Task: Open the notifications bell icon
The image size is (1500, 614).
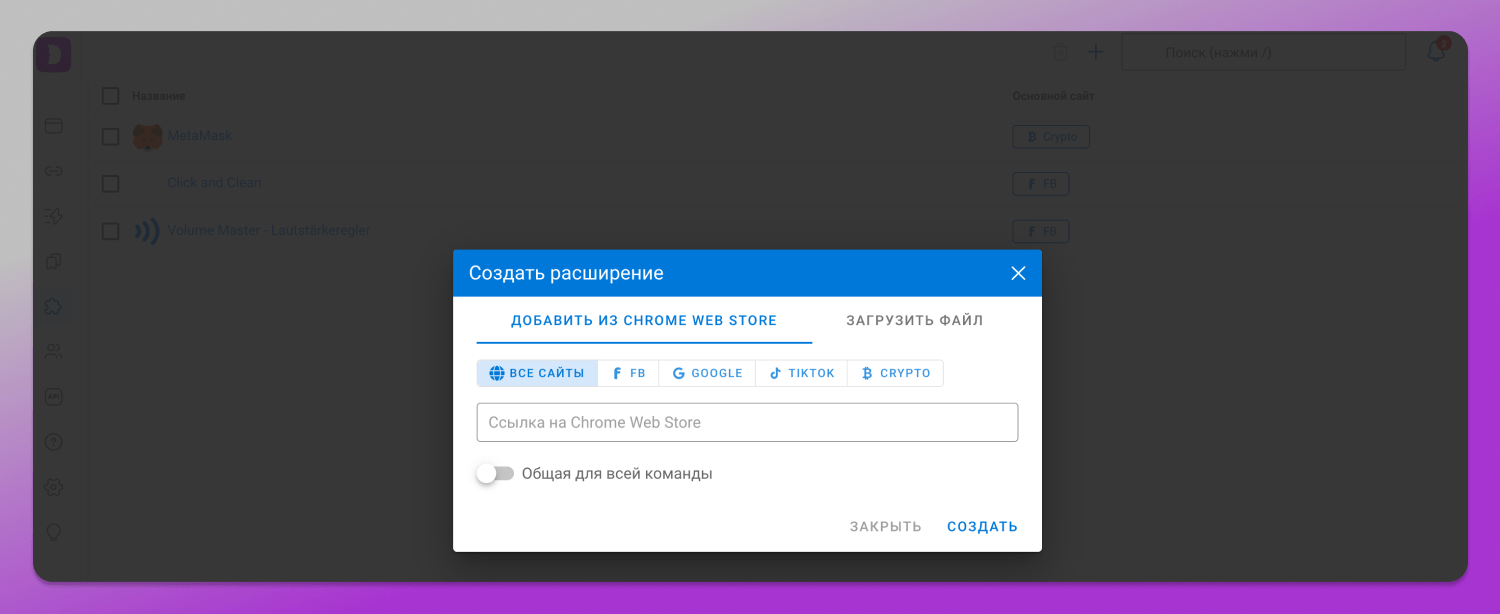Action: (1437, 52)
